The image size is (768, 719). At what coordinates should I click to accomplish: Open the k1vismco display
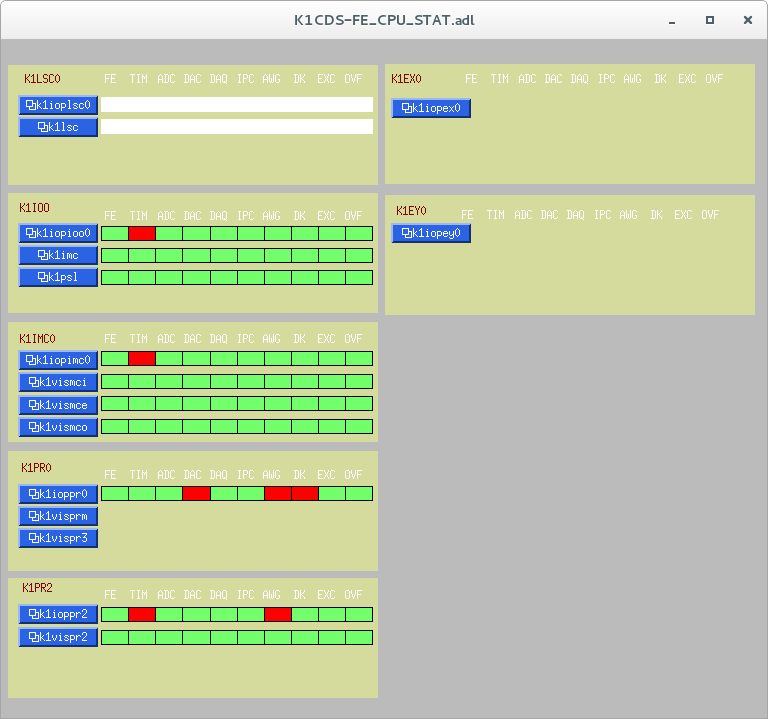58,427
